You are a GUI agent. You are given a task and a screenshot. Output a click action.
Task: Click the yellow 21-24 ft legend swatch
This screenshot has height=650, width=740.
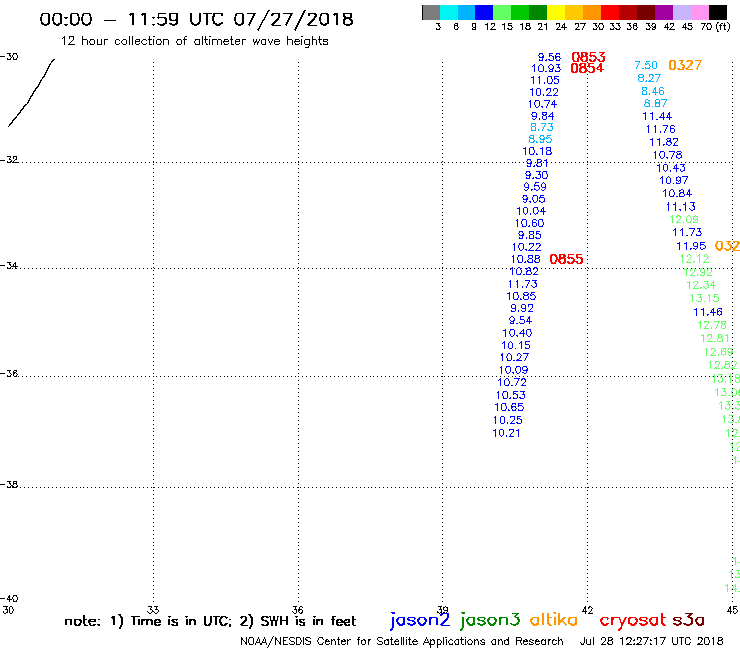pos(556,12)
